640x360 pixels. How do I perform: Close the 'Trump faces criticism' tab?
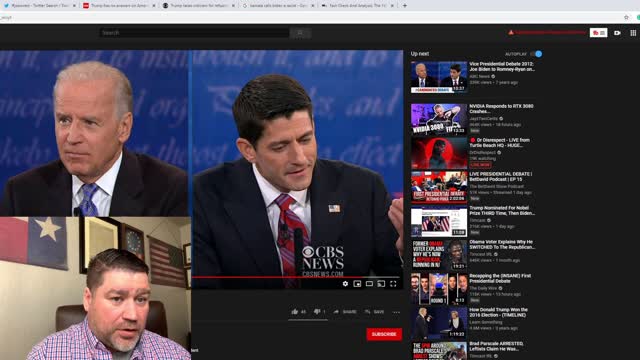coord(233,6)
